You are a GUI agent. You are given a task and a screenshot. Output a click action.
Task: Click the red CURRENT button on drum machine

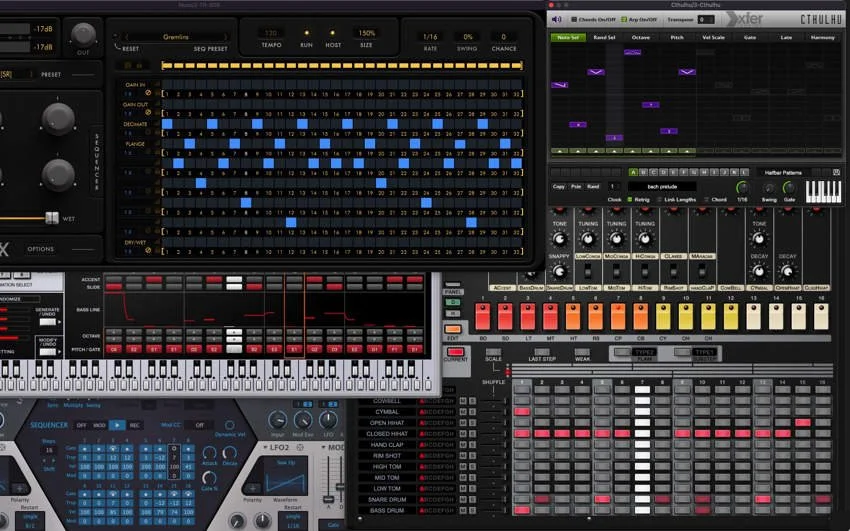click(455, 352)
